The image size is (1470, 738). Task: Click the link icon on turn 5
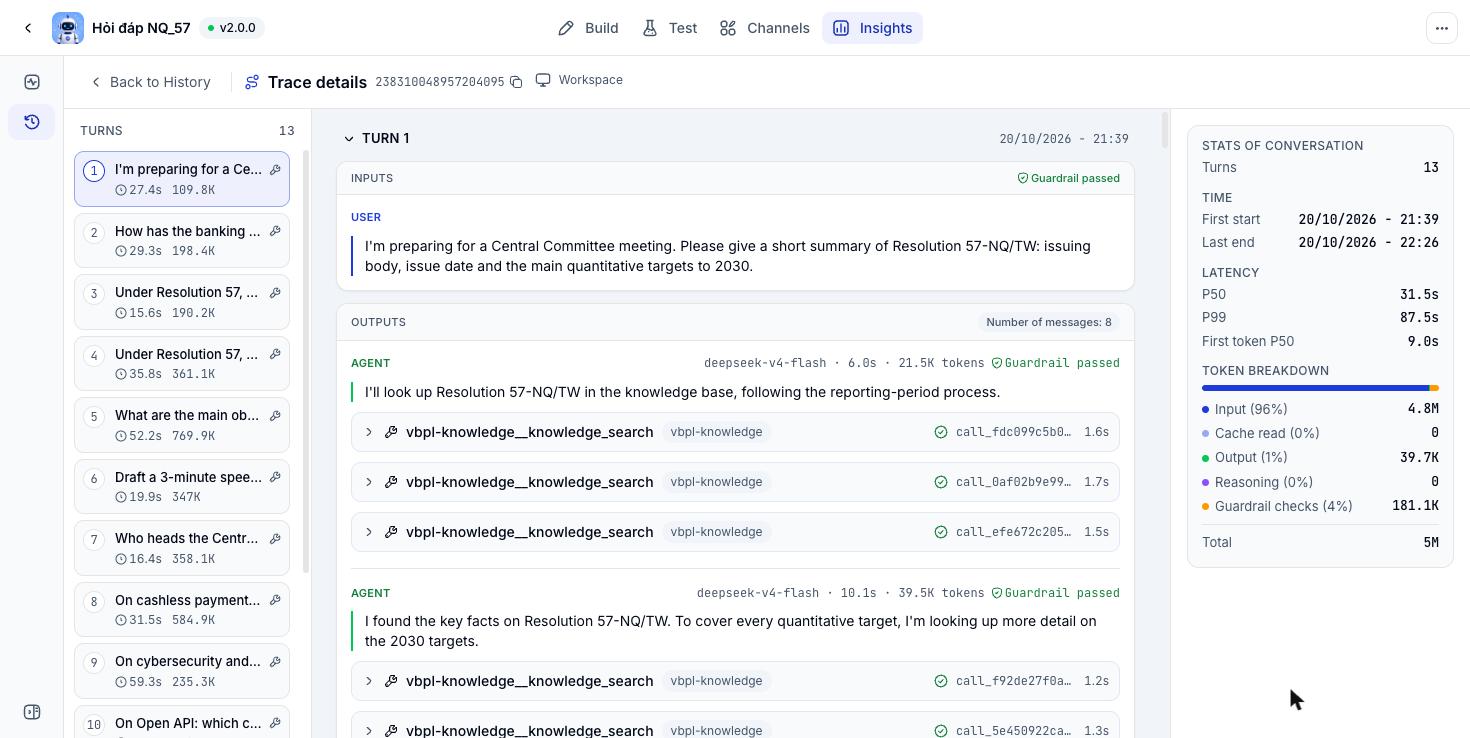click(x=275, y=415)
